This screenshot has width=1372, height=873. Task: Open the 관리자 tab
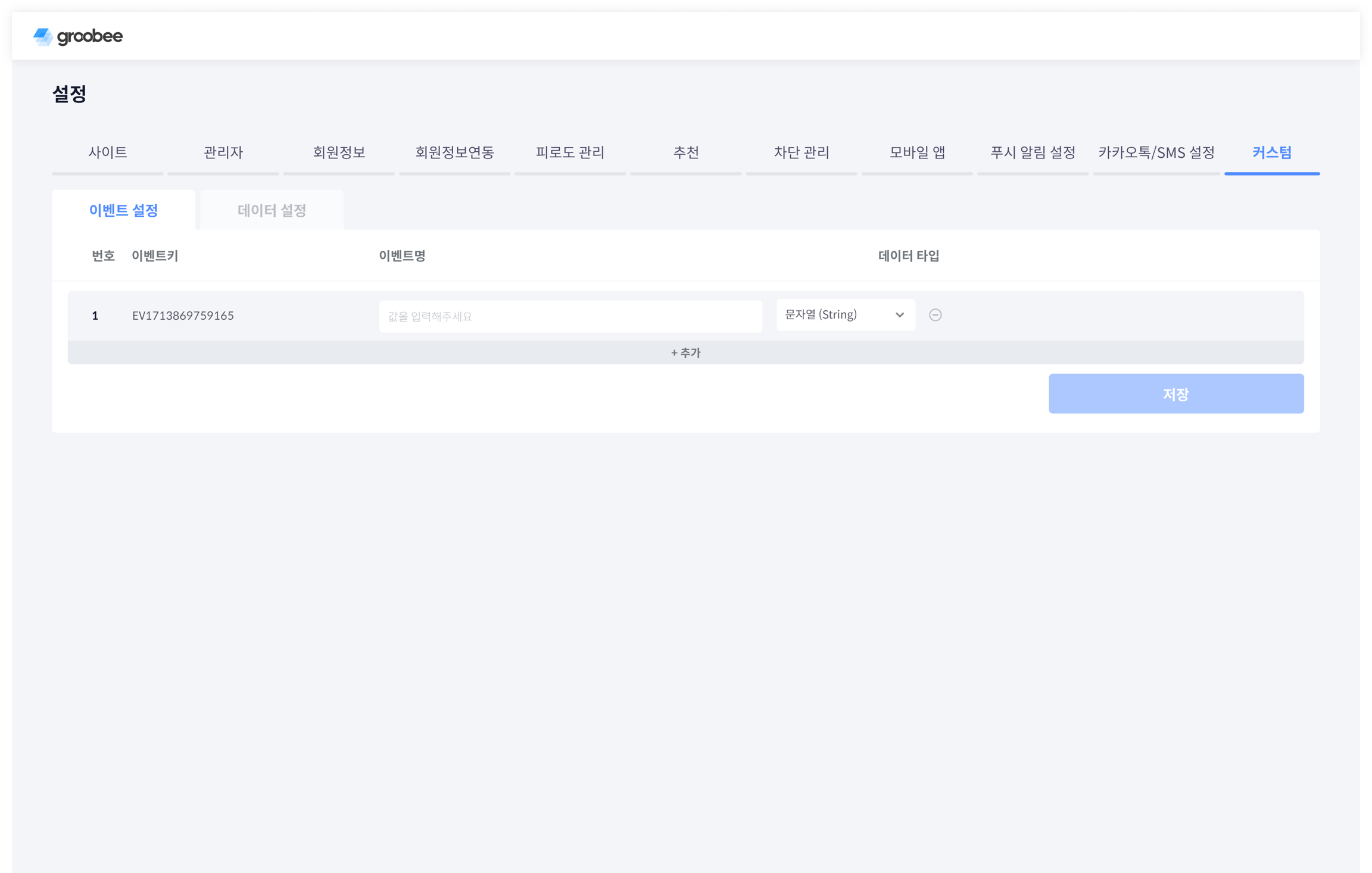pyautogui.click(x=223, y=152)
